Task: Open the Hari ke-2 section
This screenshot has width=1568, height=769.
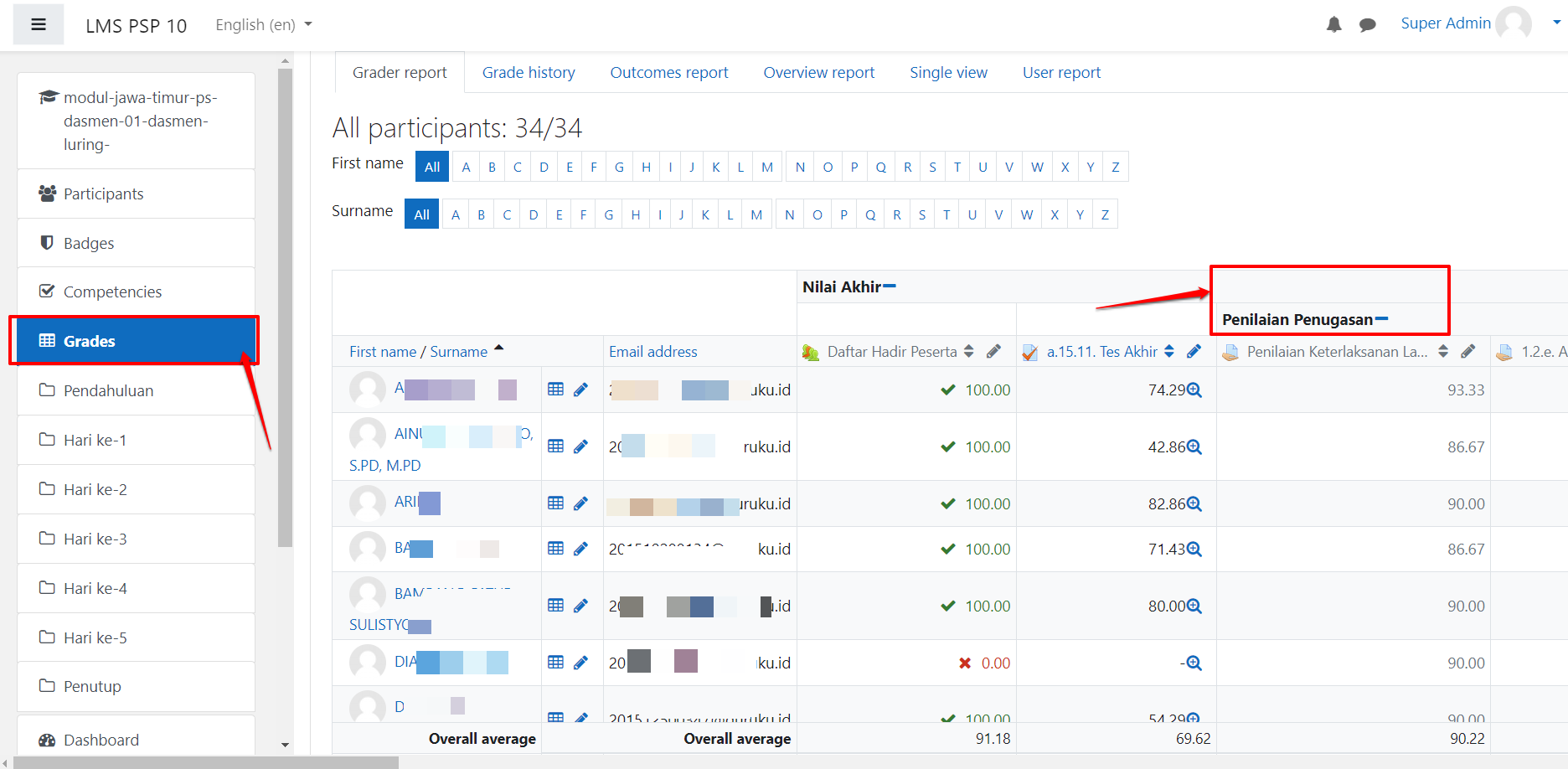Action: (137, 489)
